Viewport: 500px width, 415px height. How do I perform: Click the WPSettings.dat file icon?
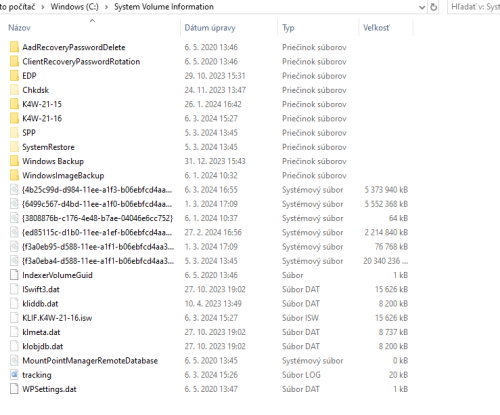click(14, 389)
